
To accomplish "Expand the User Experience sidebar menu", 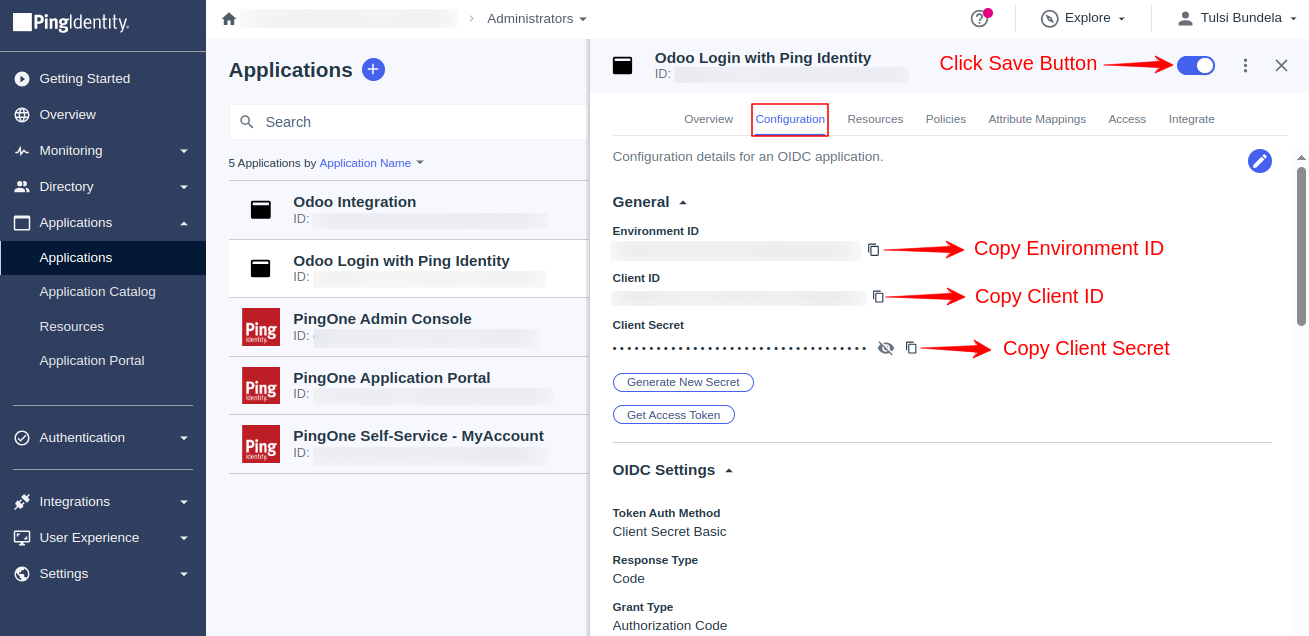I will (x=184, y=538).
